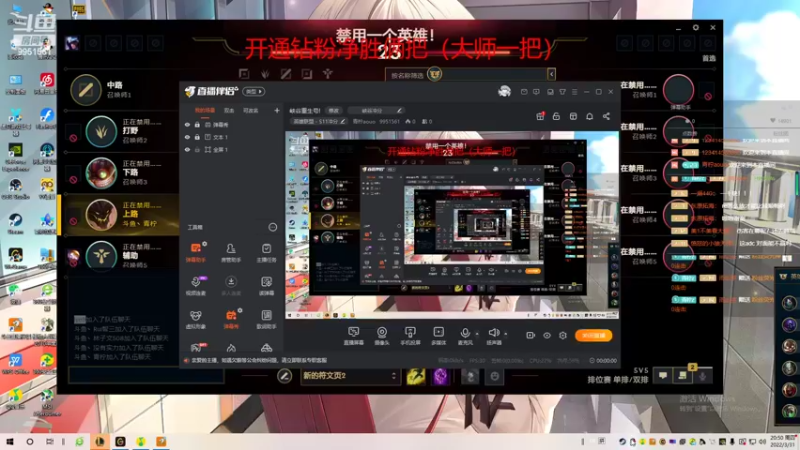This screenshot has width=800, height=450.
Task: Open the 读弹幕 tool
Action: (266, 286)
